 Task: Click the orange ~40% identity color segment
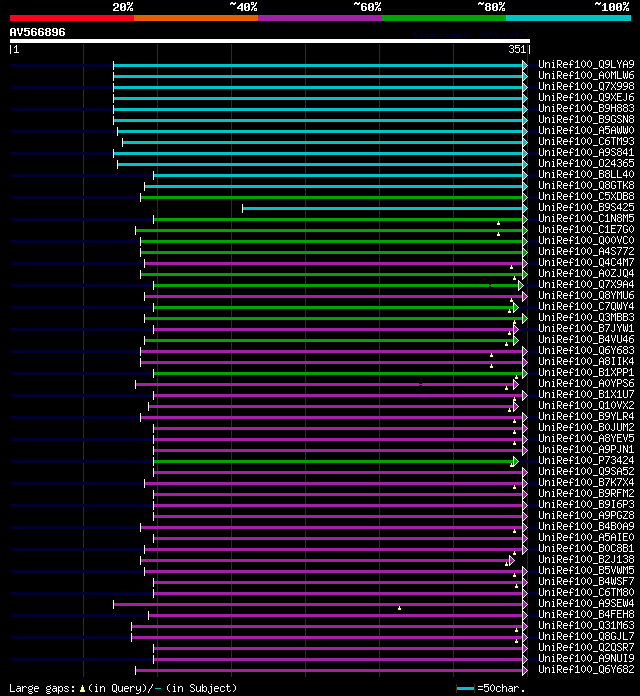pos(196,18)
